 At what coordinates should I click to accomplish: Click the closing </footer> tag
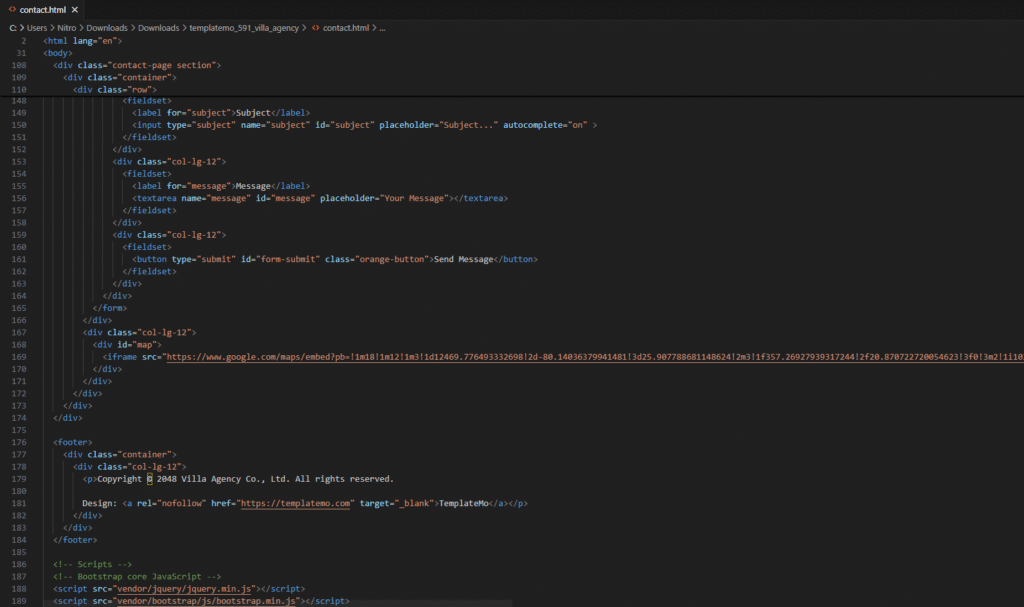point(75,540)
